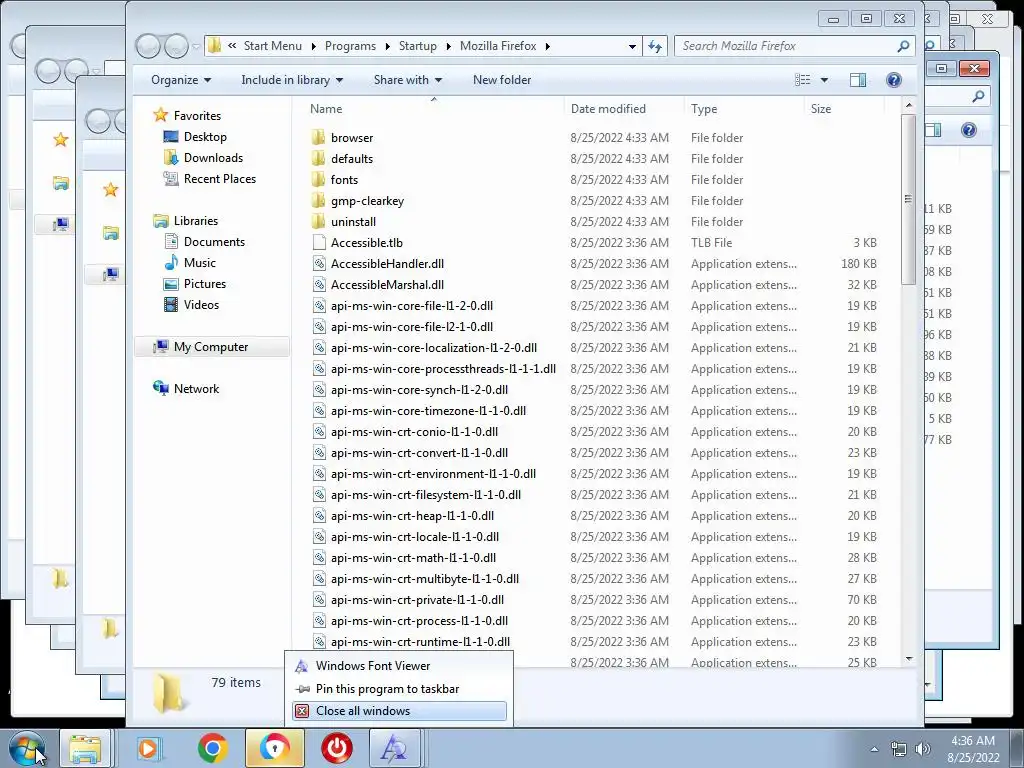Select Favorites in the navigation pane
1024x768 pixels.
(x=197, y=116)
